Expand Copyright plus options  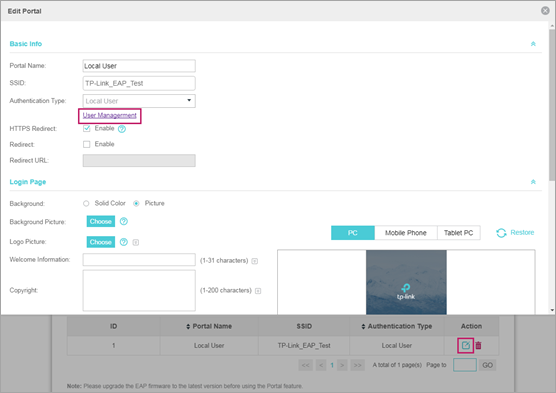[x=258, y=291]
